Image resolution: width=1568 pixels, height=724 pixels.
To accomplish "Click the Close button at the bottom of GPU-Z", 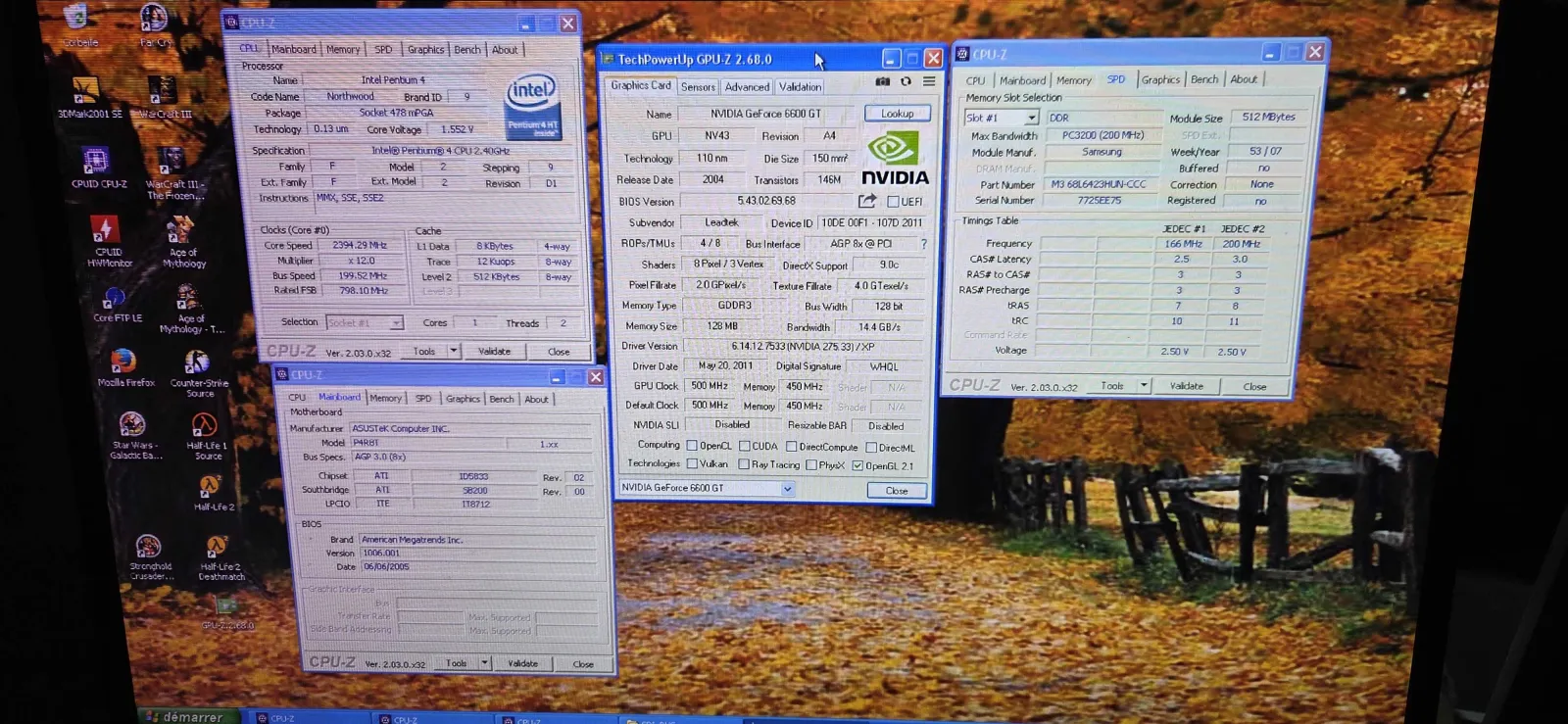I will pos(897,491).
